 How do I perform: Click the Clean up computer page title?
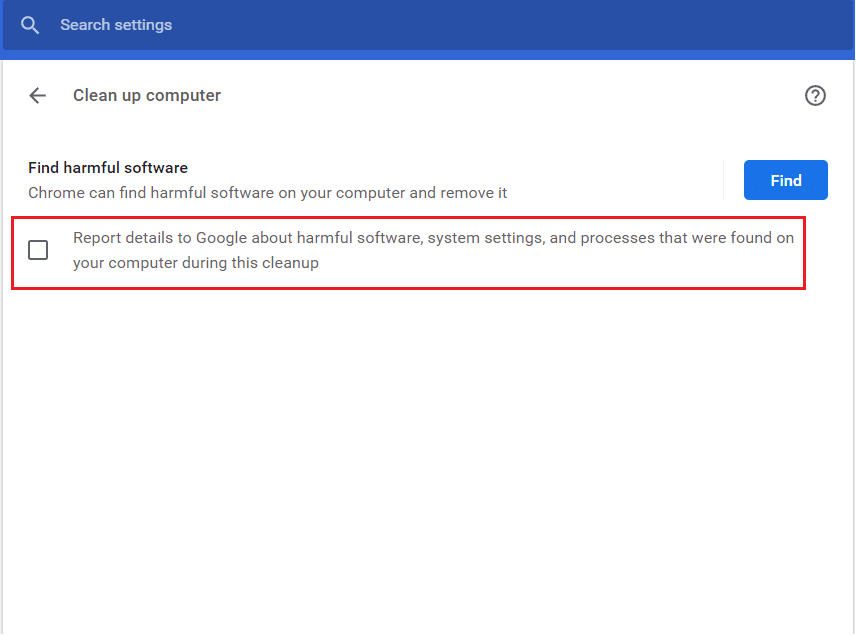pyautogui.click(x=147, y=96)
